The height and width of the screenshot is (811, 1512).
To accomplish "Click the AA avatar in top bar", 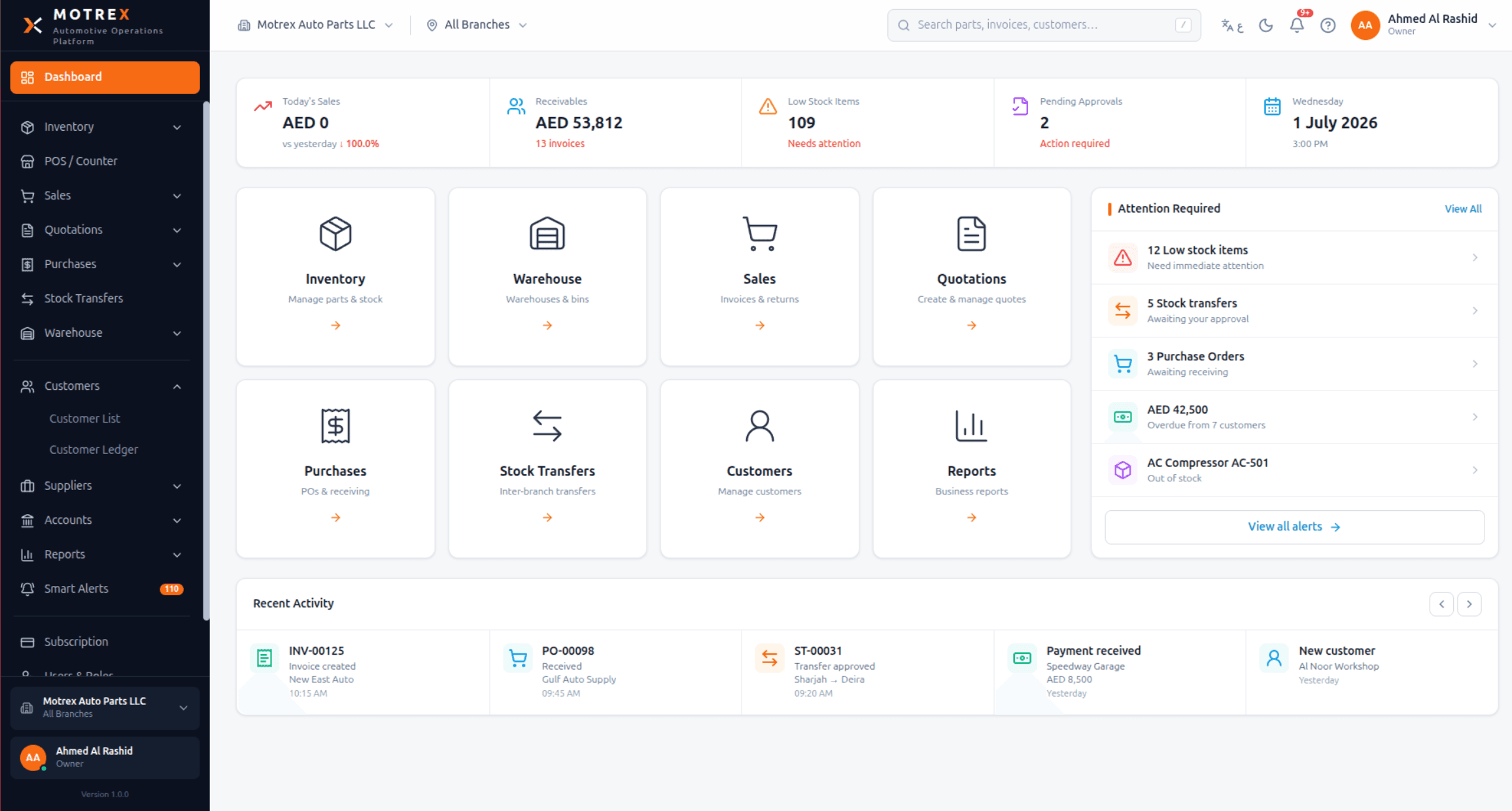I will (1365, 26).
